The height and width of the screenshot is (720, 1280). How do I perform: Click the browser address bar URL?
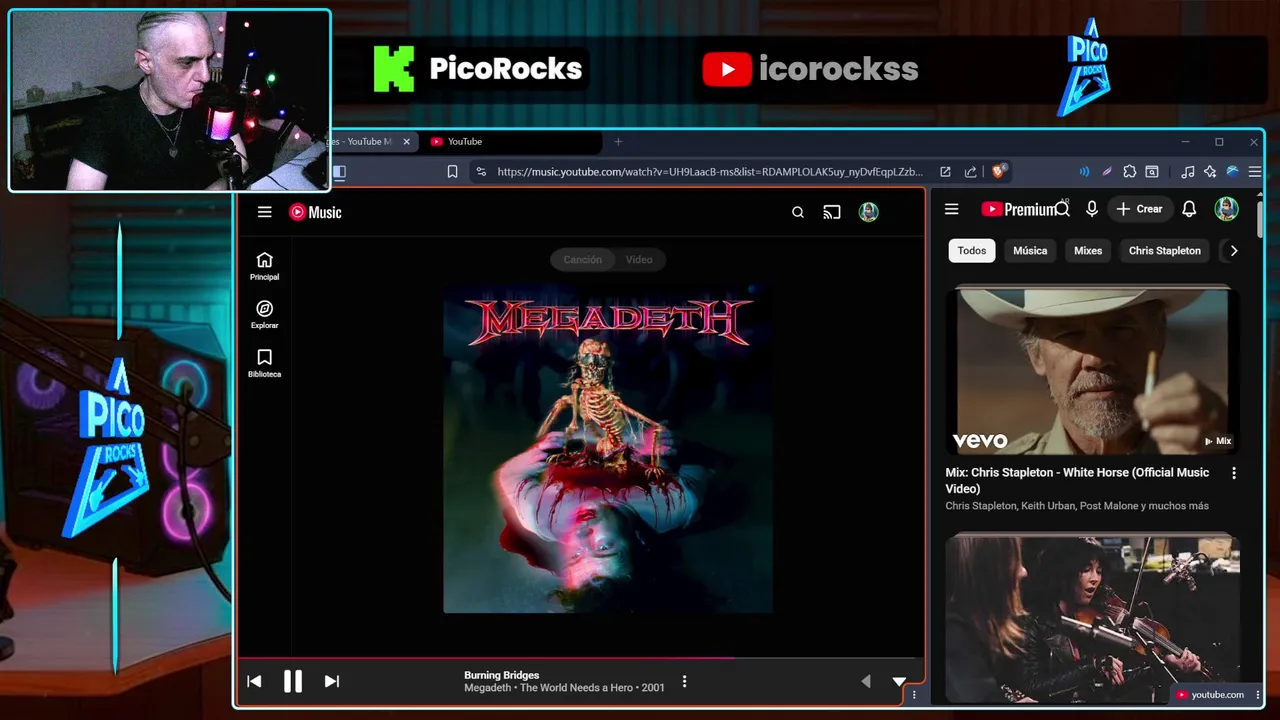[710, 172]
